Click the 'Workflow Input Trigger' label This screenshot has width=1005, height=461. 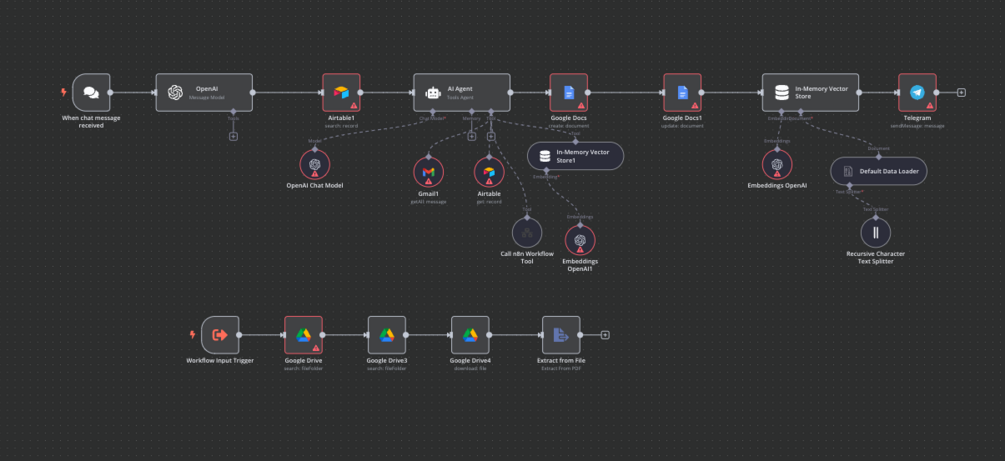pos(220,360)
